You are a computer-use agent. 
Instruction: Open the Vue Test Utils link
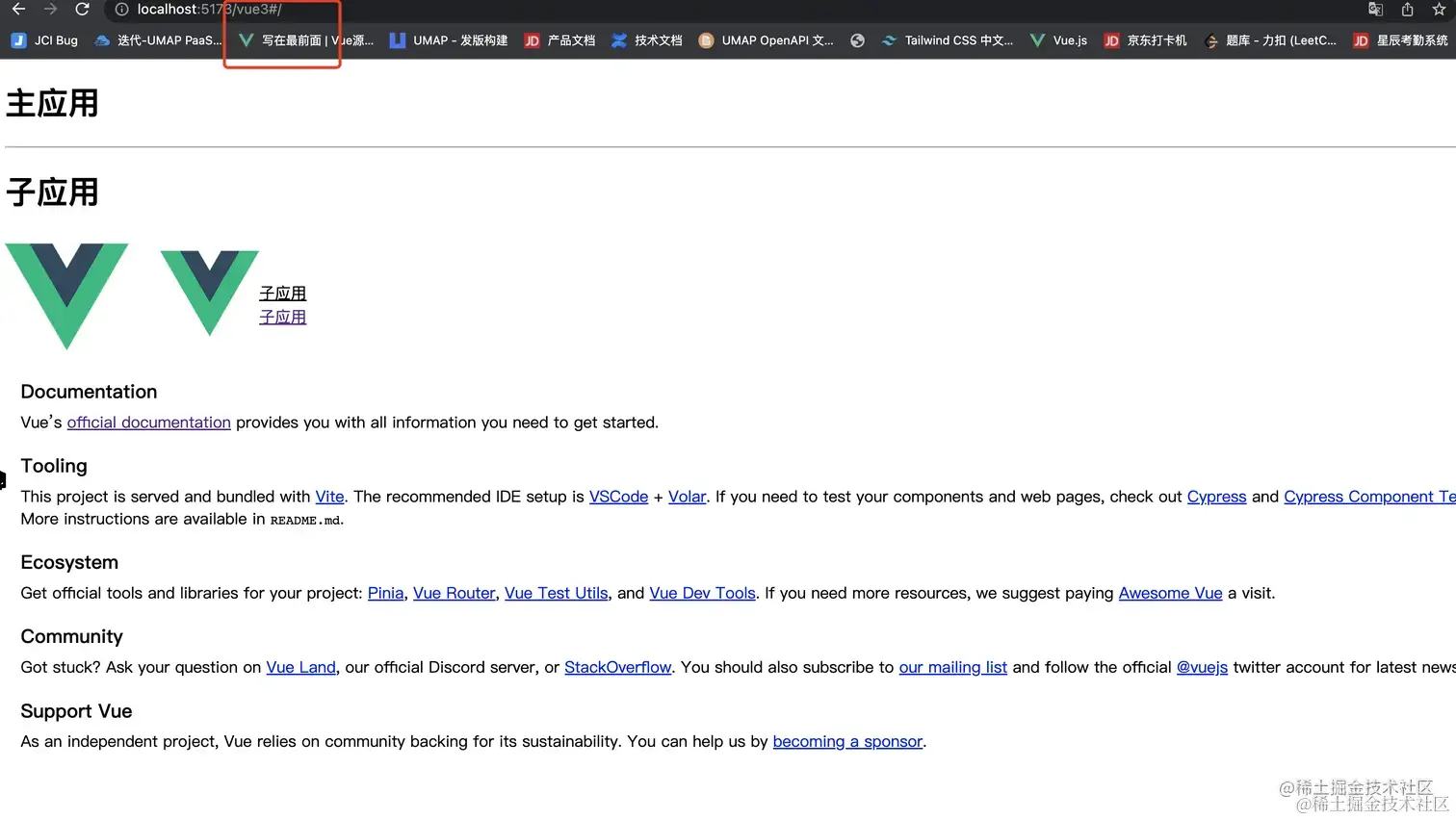point(556,593)
